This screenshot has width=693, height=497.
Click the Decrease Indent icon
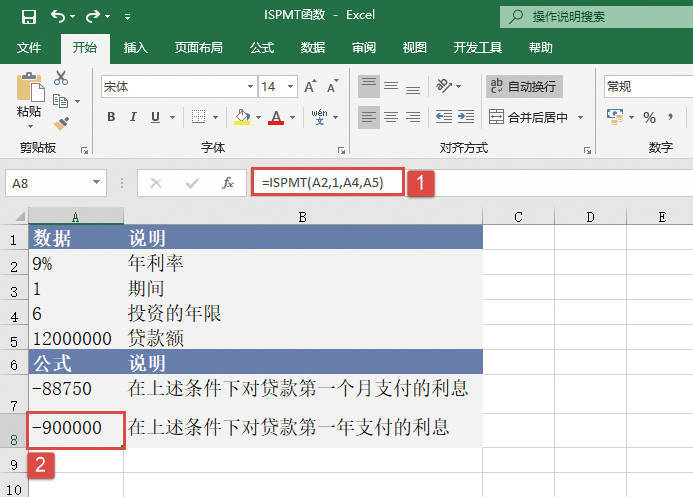pyautogui.click(x=444, y=117)
